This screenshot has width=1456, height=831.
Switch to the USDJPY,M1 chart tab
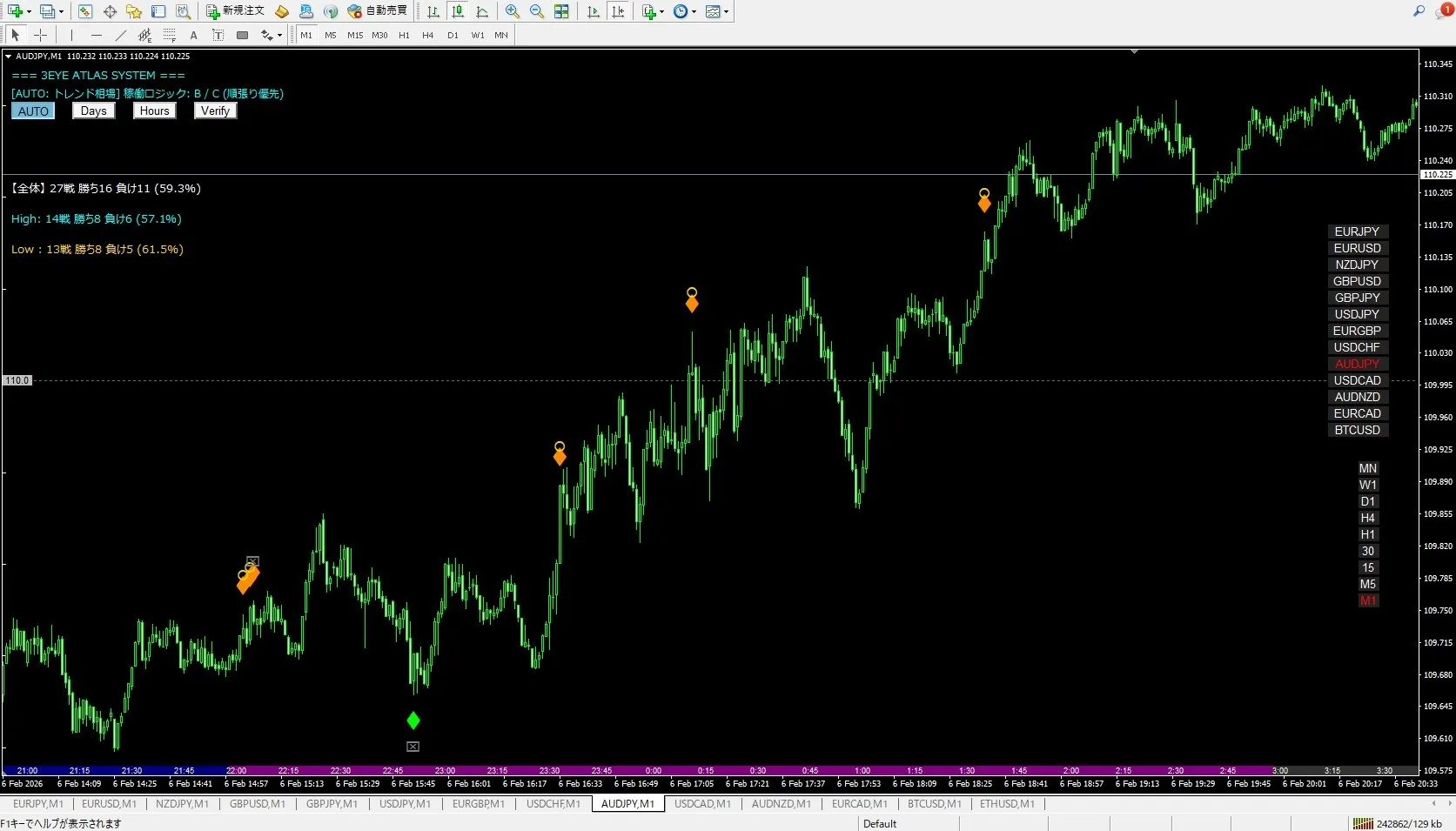tap(405, 804)
